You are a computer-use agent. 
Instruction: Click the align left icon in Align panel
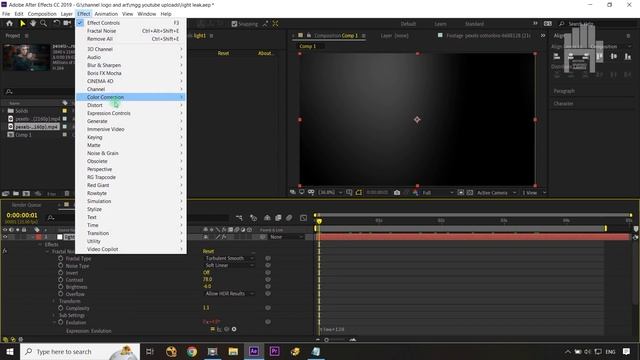(x=556, y=57)
